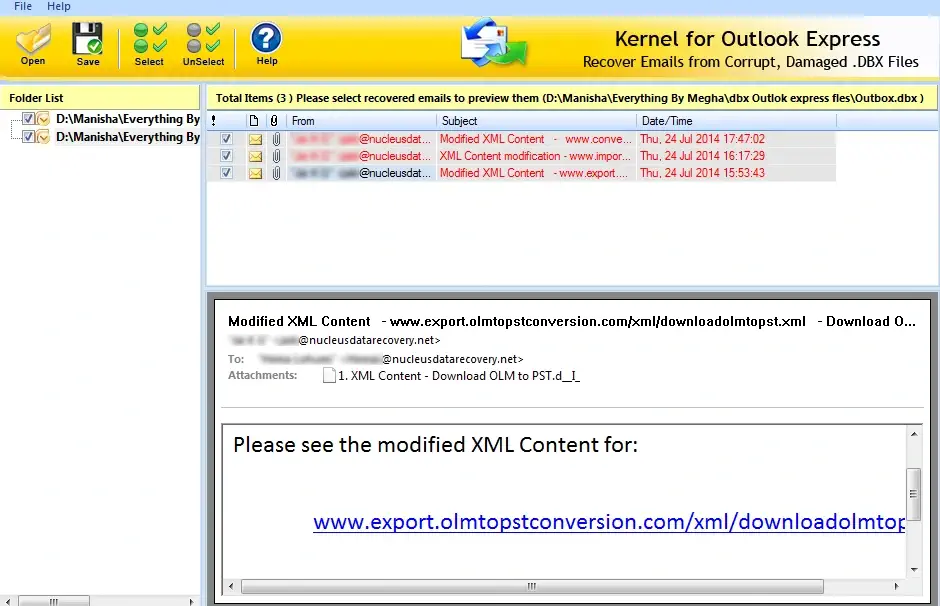The height and width of the screenshot is (606, 940).
Task: Click folder list horizontal scrollbar thumb
Action: tap(54, 601)
